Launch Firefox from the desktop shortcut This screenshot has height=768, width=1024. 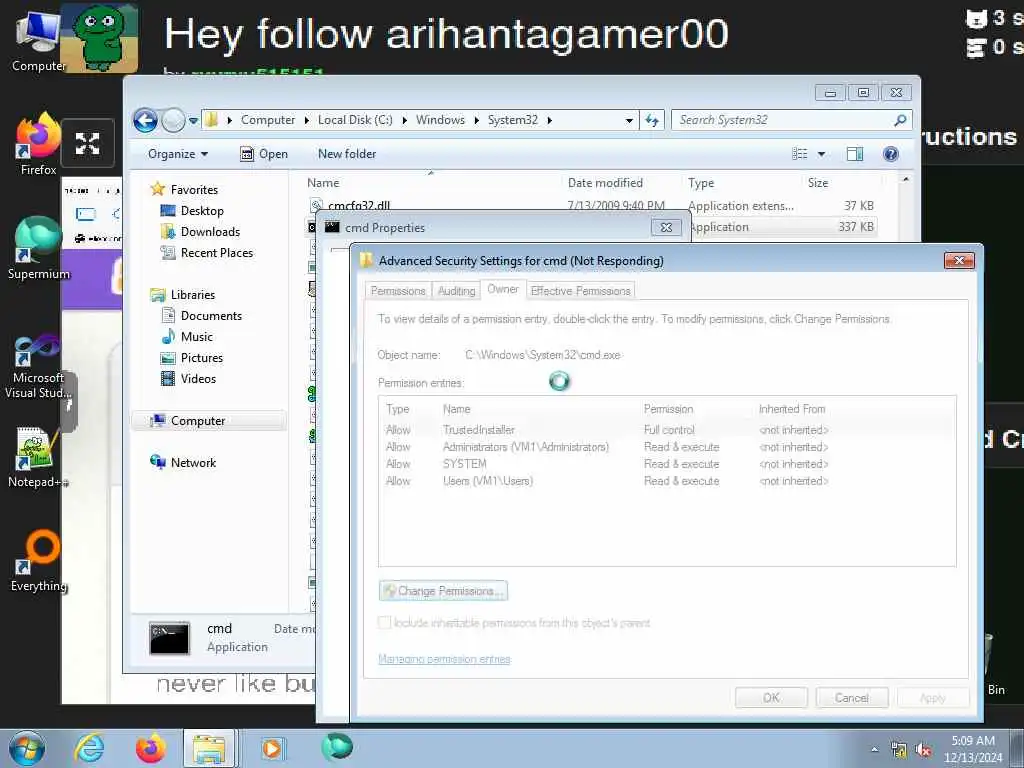38,144
